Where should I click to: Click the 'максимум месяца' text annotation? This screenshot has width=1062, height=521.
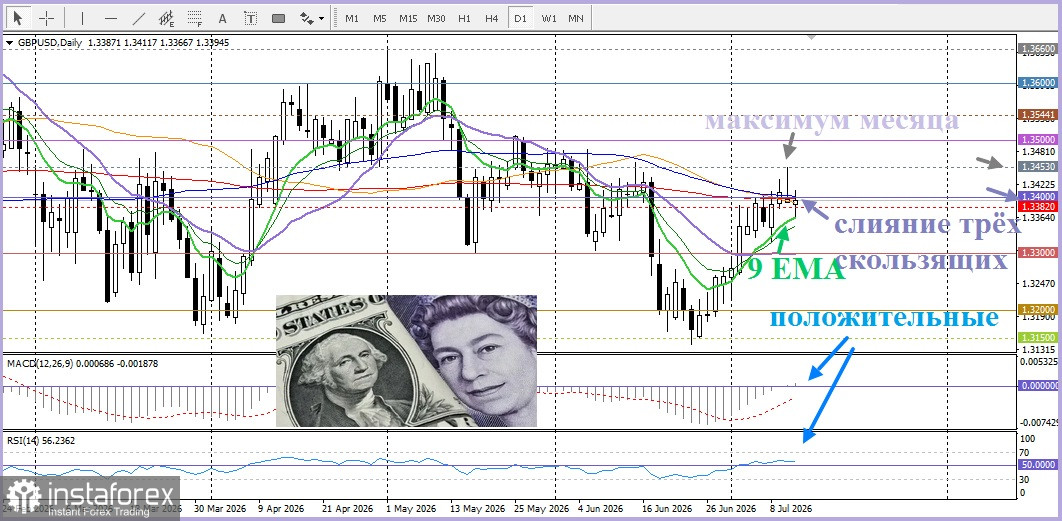click(832, 121)
